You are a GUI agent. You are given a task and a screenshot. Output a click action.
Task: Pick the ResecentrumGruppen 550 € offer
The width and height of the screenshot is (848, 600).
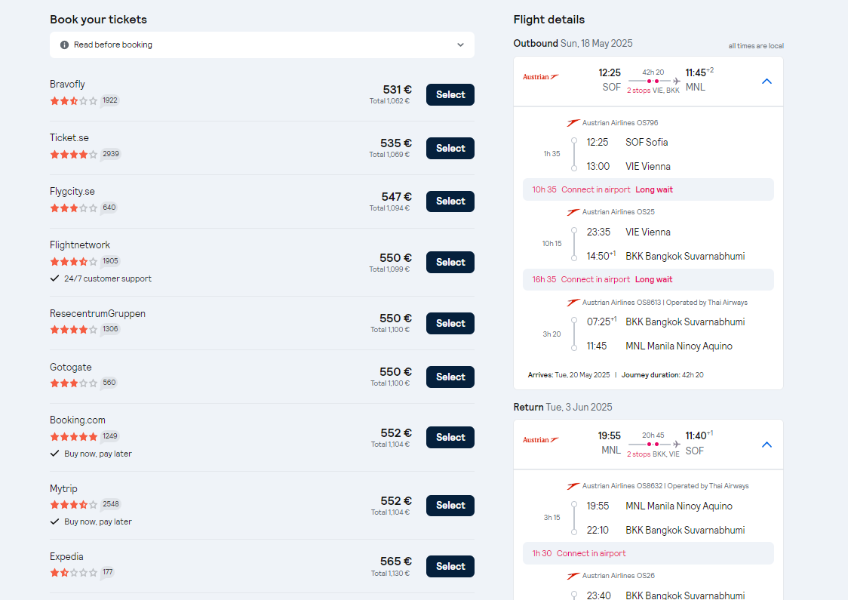click(x=450, y=324)
